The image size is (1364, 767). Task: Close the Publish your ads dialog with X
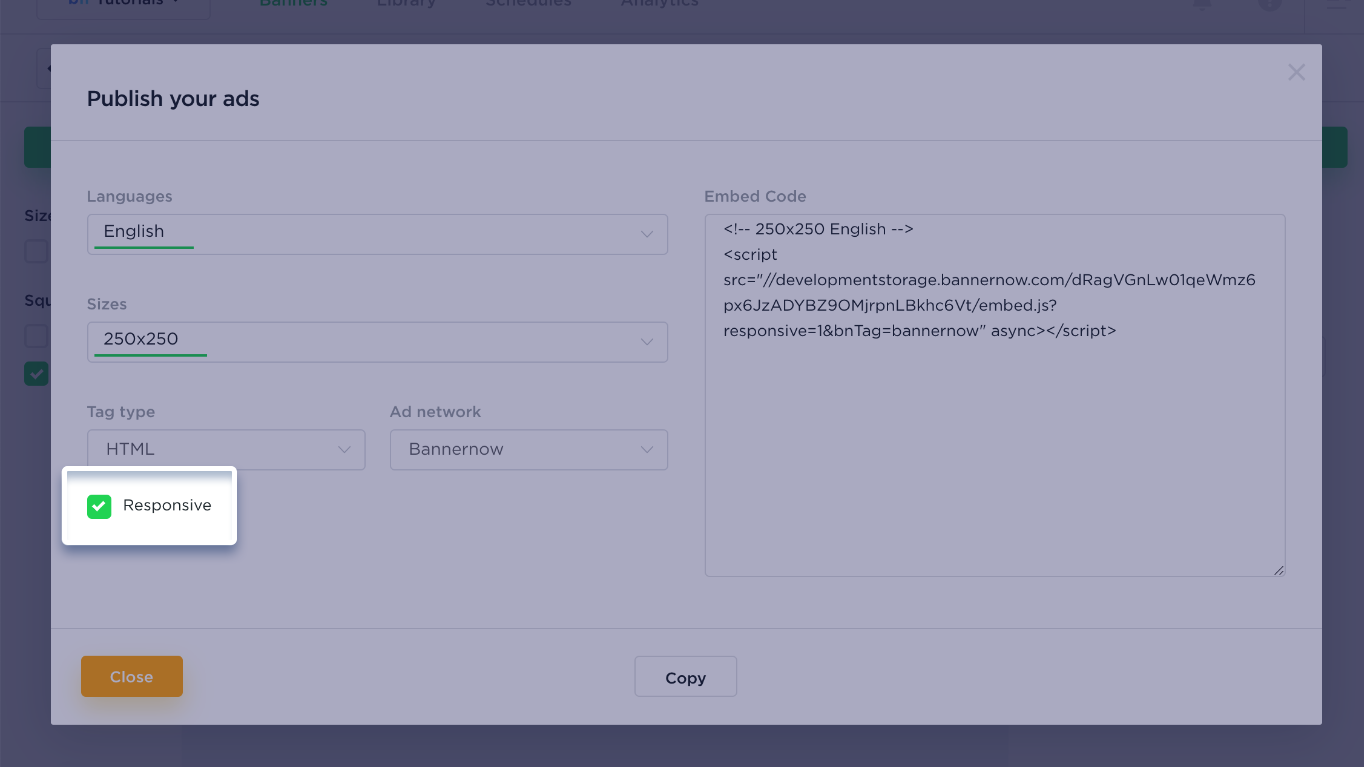click(1296, 72)
